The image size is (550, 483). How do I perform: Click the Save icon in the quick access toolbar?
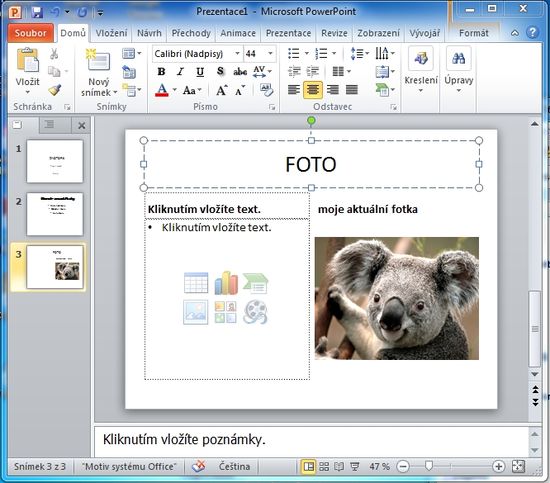[37, 13]
